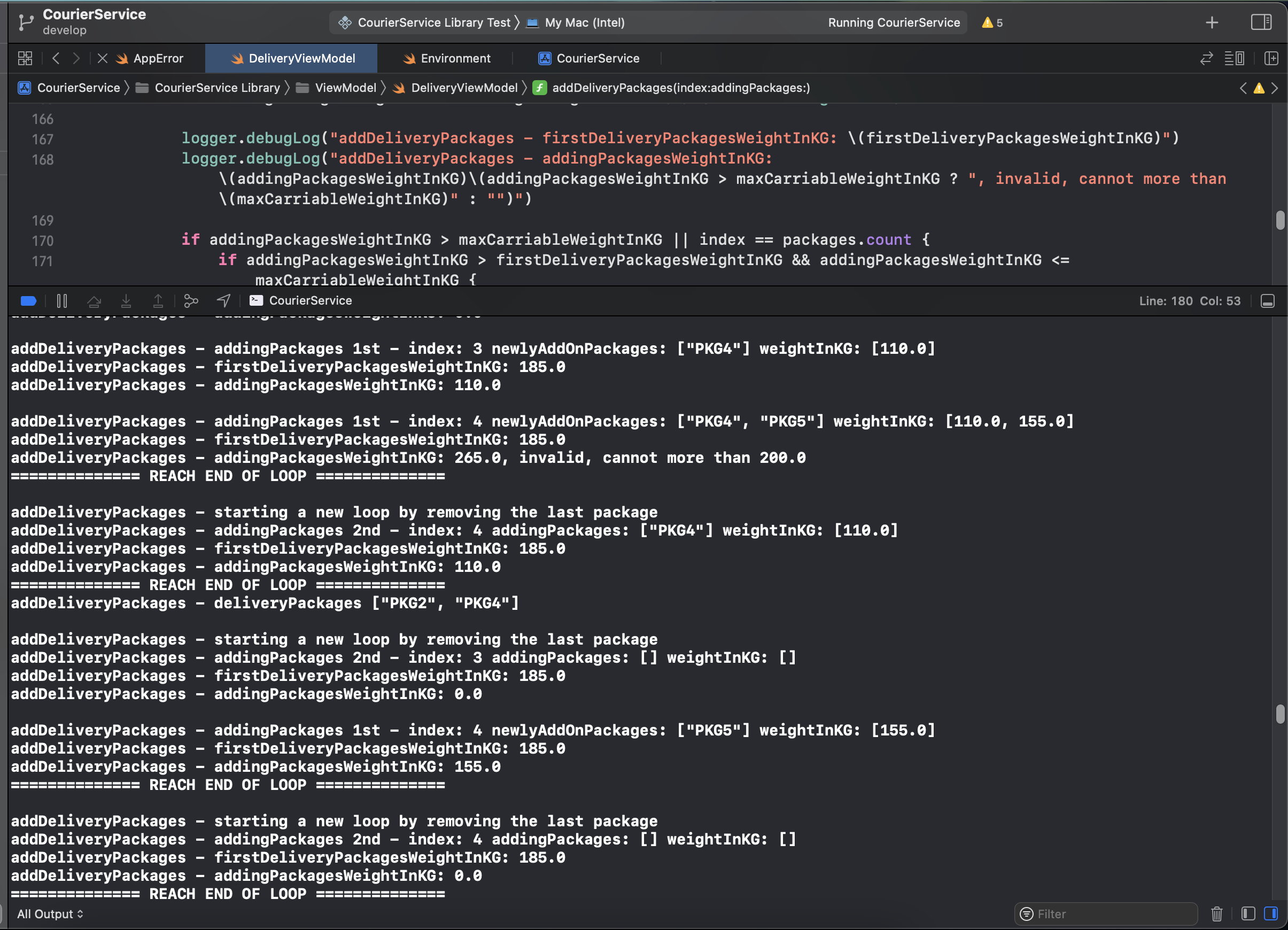Open the All Output filter dropdown
This screenshot has width=1288, height=930.
[x=50, y=913]
